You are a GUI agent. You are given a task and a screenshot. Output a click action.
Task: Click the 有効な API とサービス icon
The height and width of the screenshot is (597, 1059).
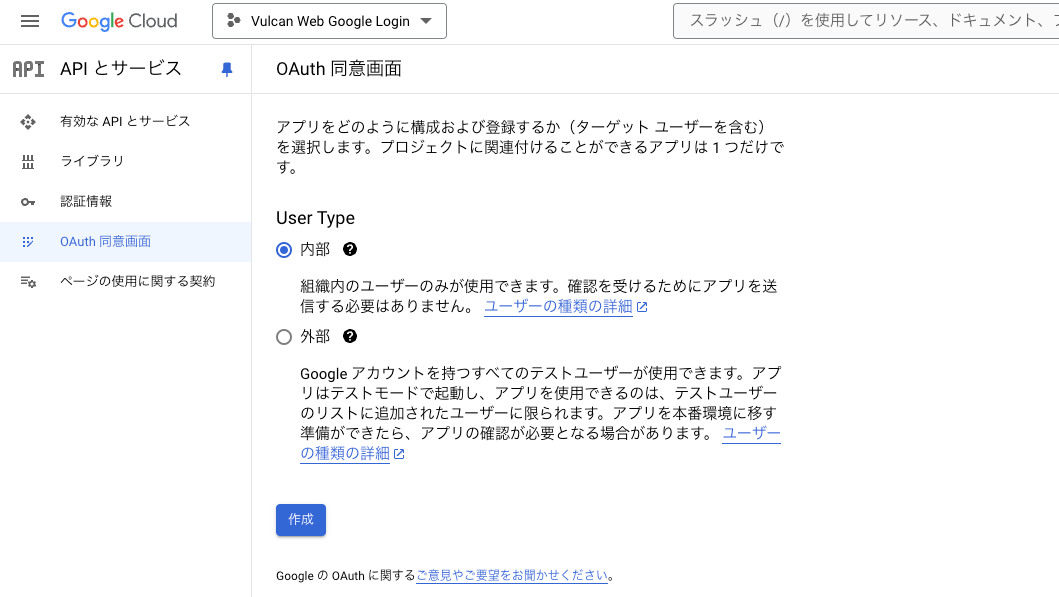[x=28, y=122]
